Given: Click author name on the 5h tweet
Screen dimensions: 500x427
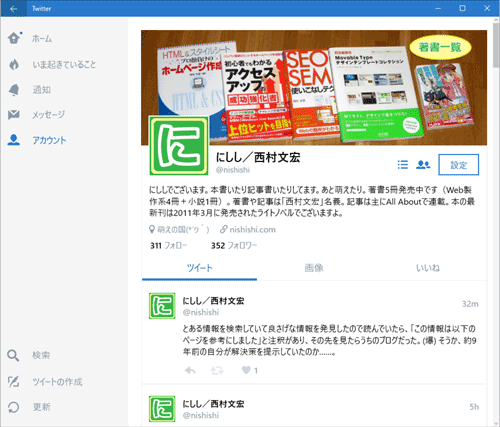Looking at the screenshot, I should 213,404.
